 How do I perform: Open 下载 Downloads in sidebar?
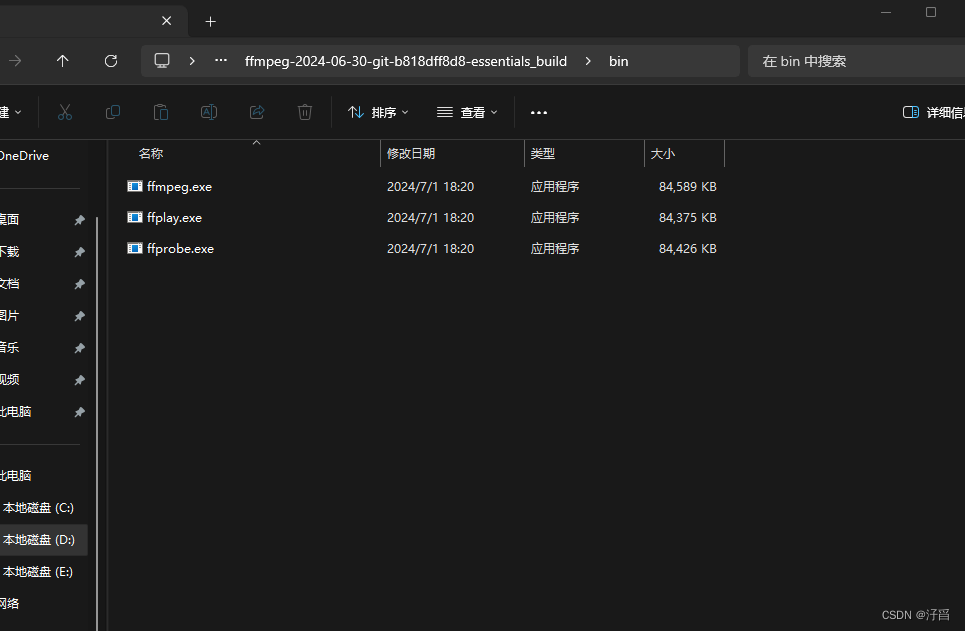(10, 252)
